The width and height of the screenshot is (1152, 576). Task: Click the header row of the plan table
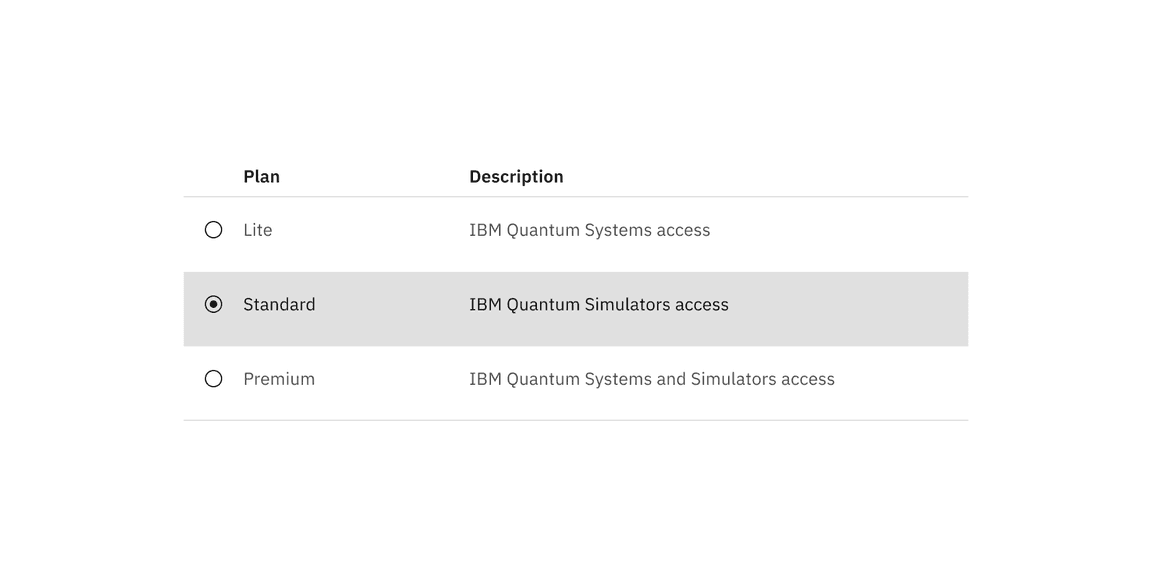click(x=576, y=176)
